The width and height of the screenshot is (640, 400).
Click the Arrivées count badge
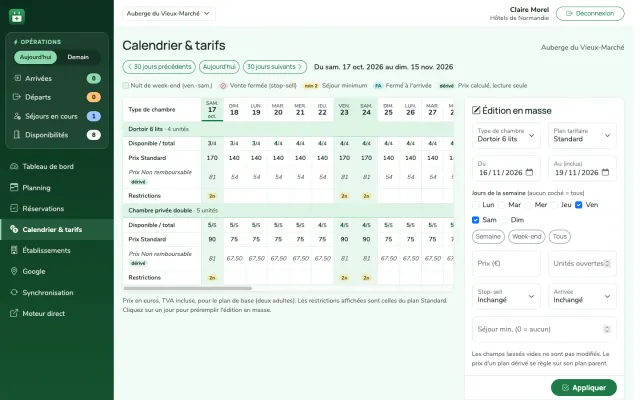93,78
